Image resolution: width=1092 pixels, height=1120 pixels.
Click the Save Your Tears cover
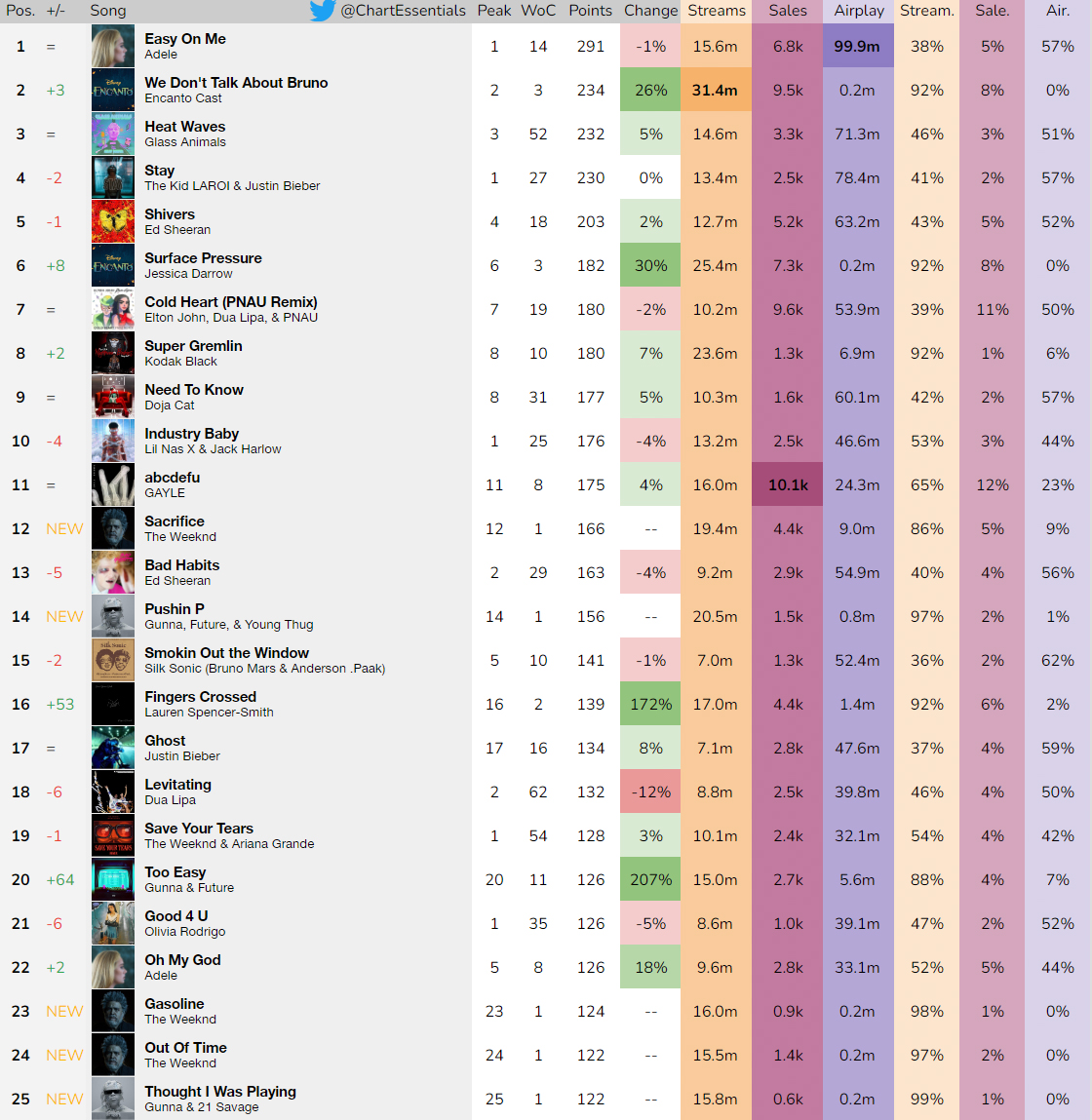point(113,835)
